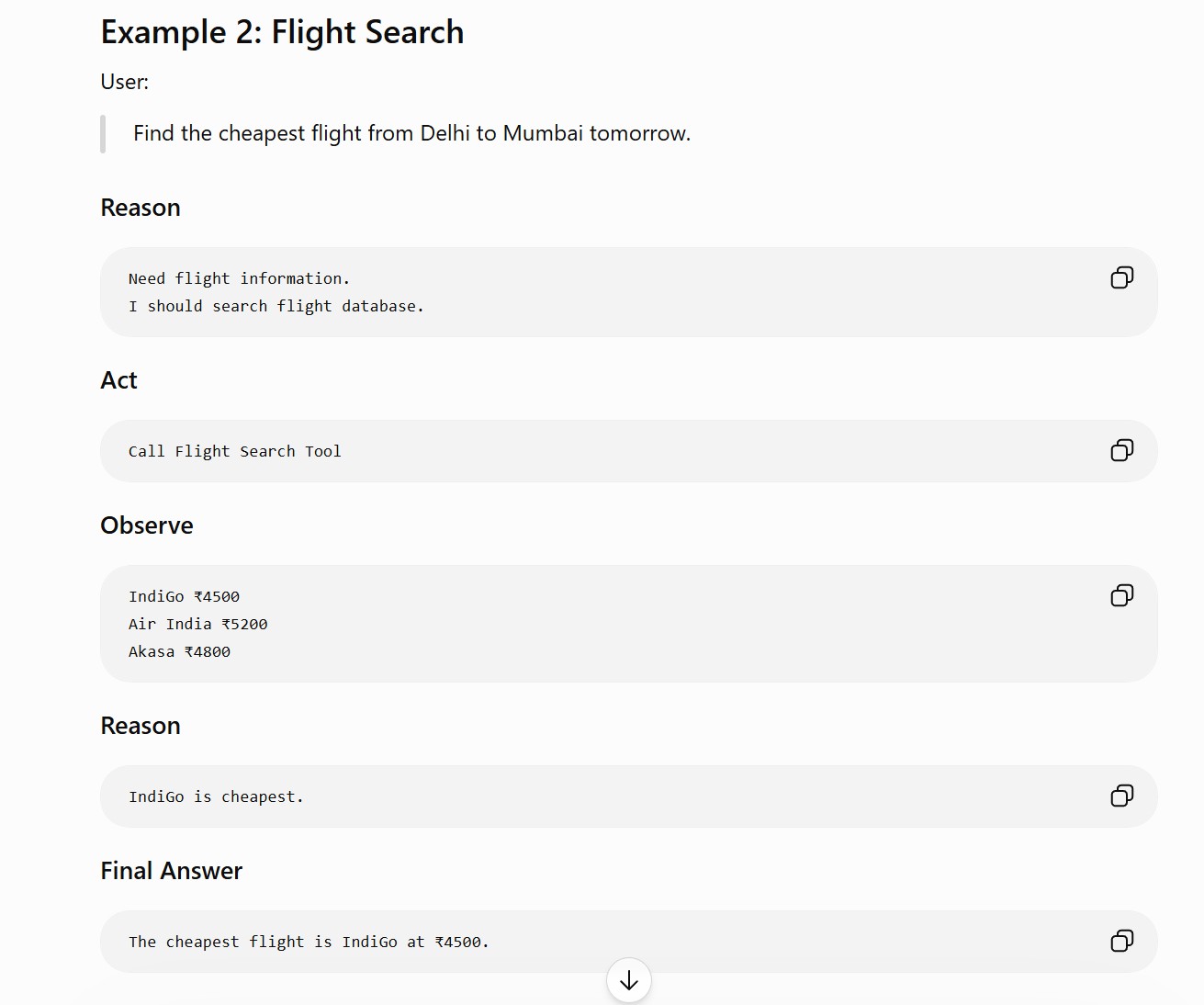Click the 'Example 2: Flight Search' heading
This screenshot has height=1005, width=1204.
coord(282,32)
